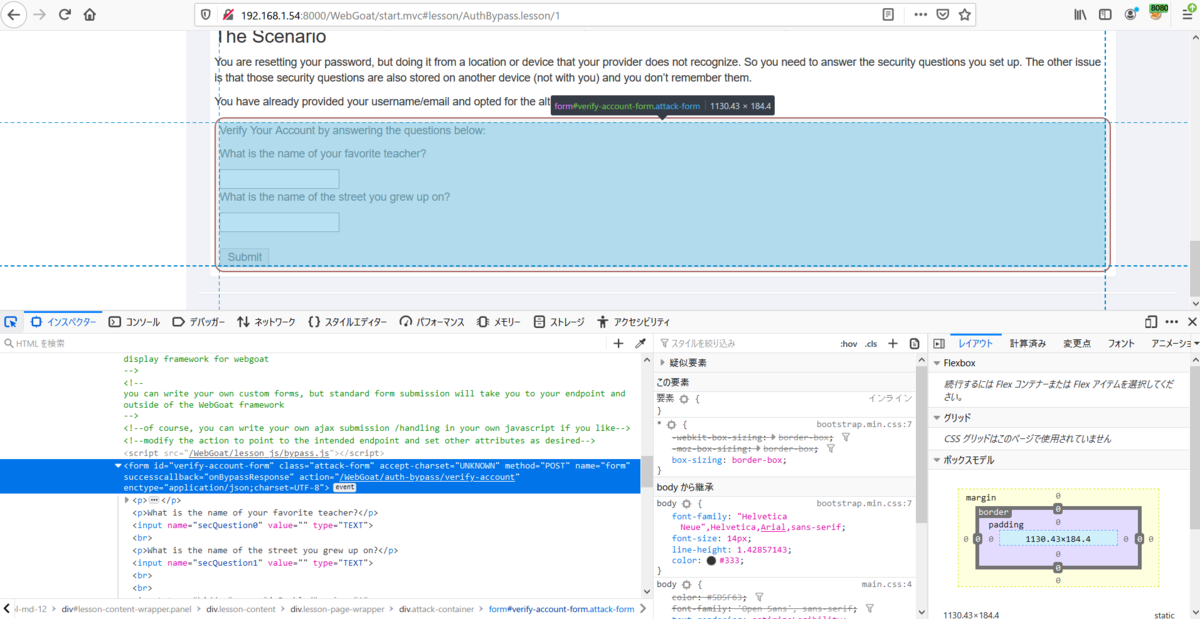The height and width of the screenshot is (619, 1200).
Task: Switch to the デバッガー tab
Action: [199, 322]
